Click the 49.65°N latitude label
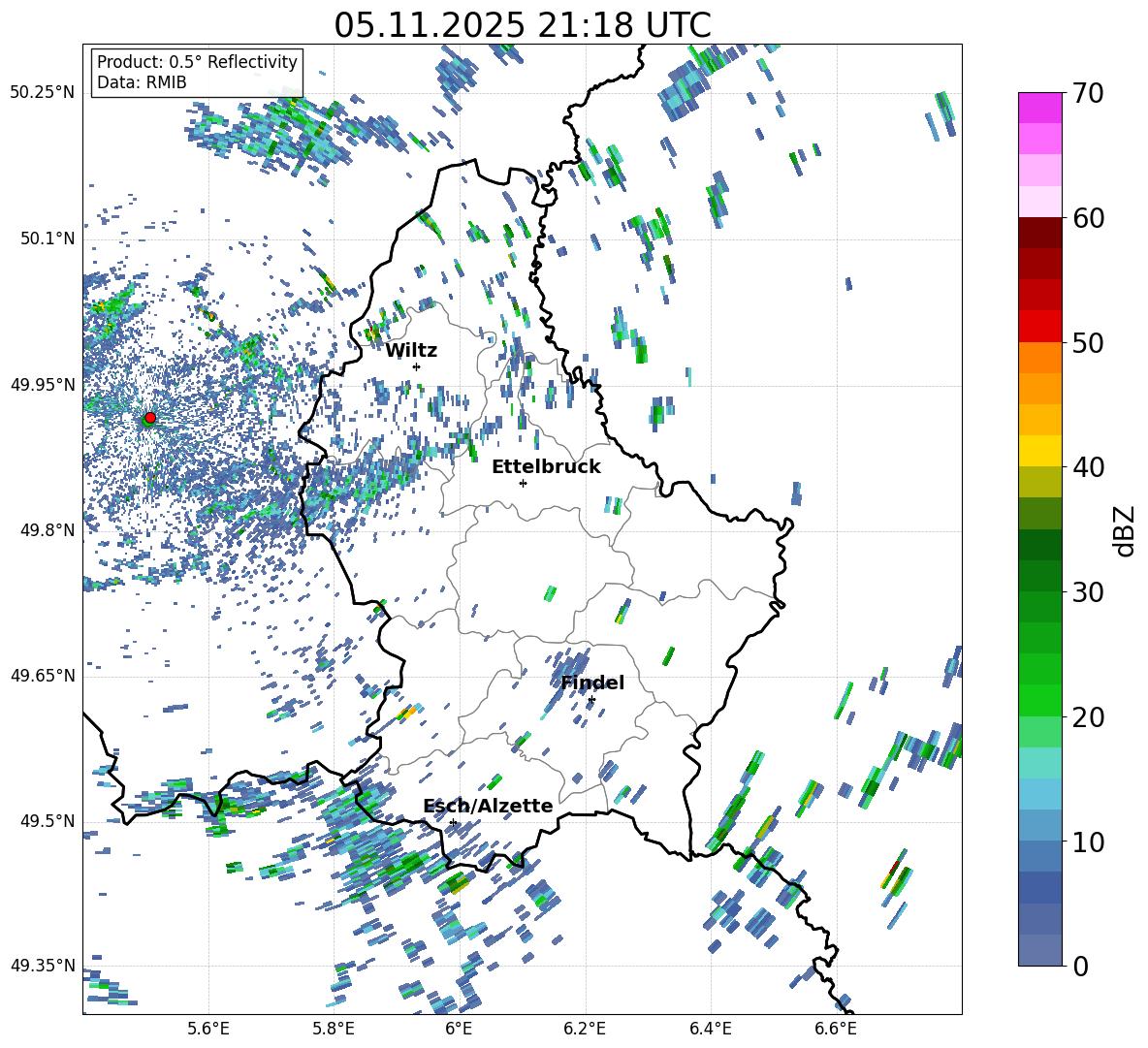Image resolution: width=1148 pixels, height=1048 pixels. 43,676
